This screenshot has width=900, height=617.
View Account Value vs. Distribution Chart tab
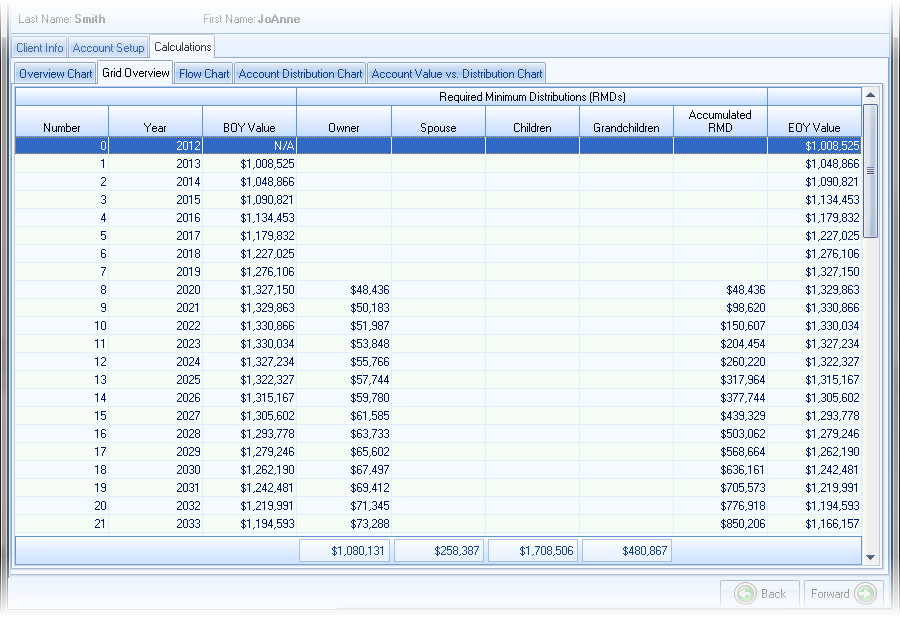[x=457, y=74]
